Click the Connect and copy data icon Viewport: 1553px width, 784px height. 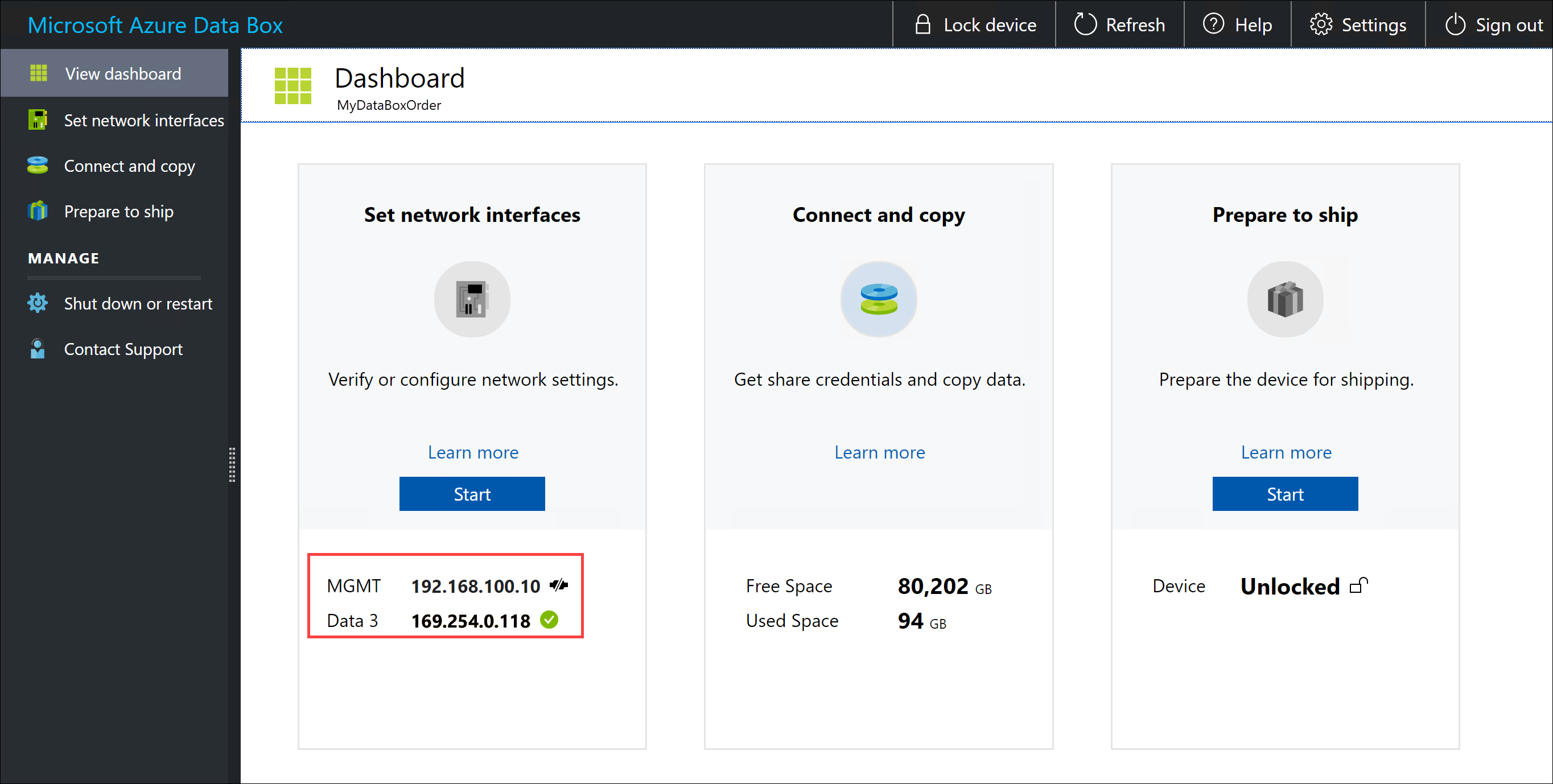click(x=879, y=301)
